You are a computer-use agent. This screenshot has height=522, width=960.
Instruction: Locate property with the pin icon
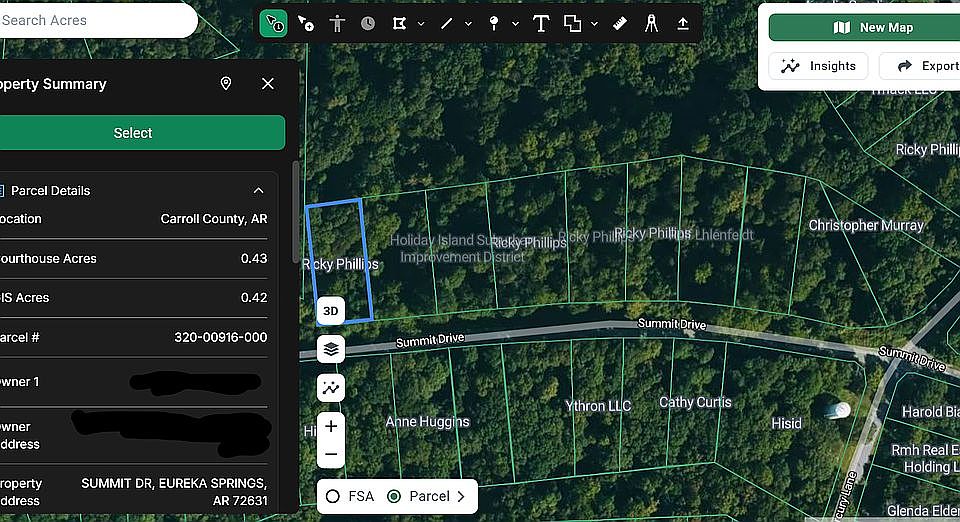pos(226,84)
